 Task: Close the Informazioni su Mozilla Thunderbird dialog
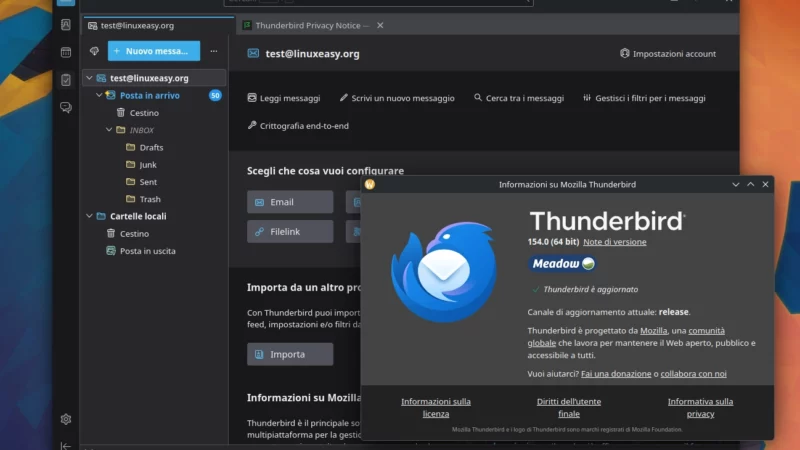tap(765, 185)
